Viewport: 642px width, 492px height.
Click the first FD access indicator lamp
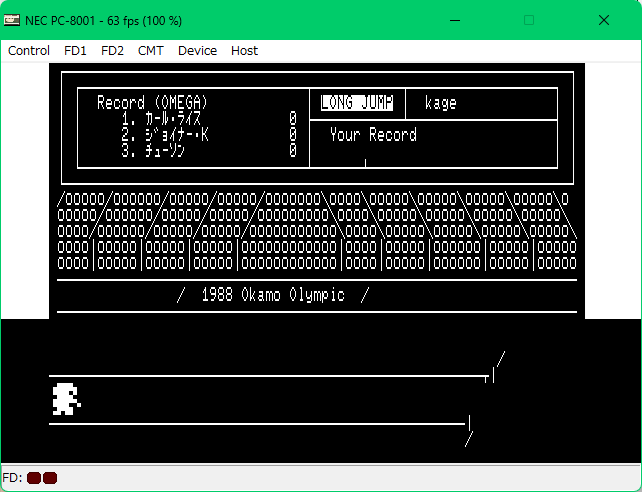[34, 478]
